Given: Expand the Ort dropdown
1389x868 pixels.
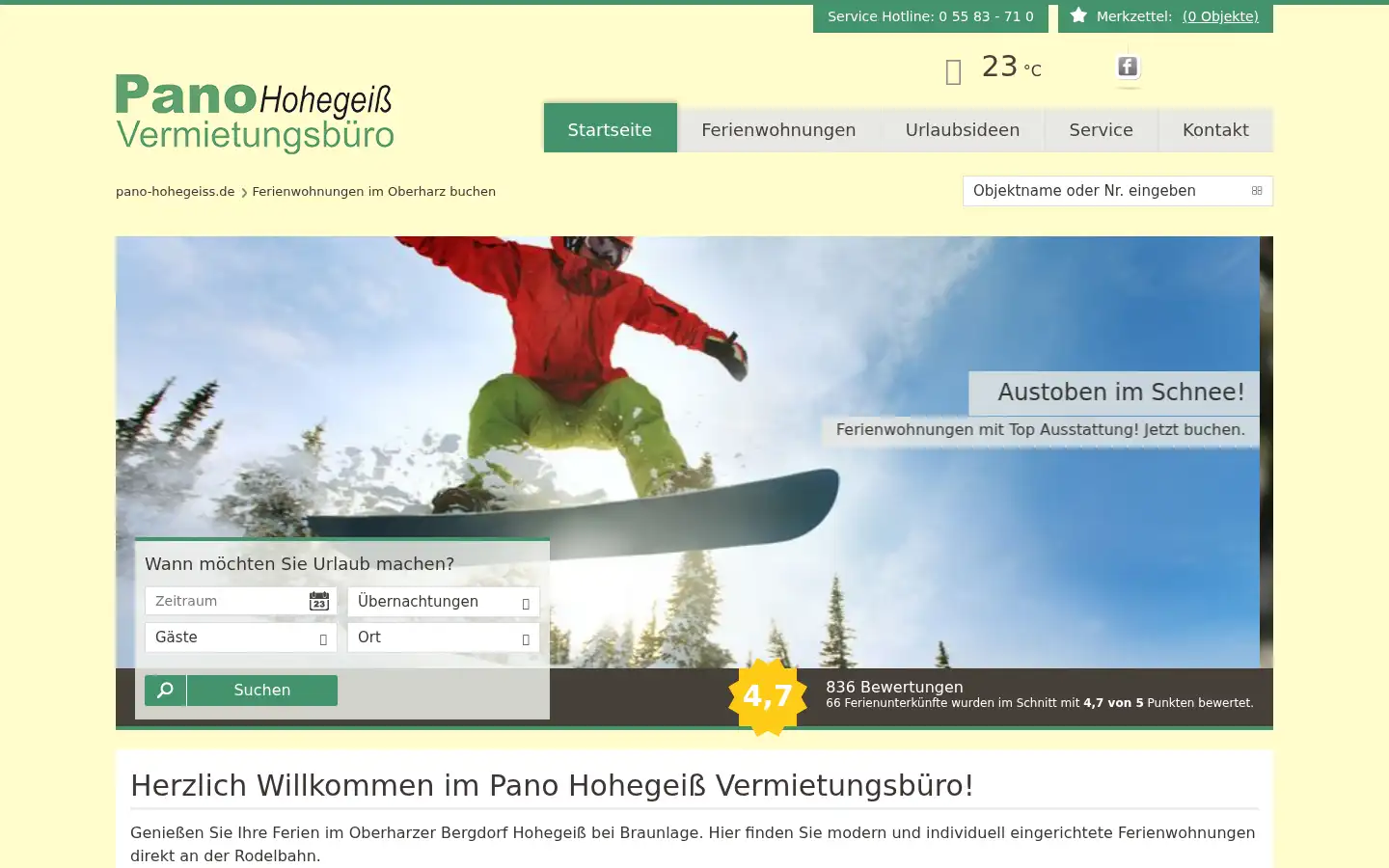Looking at the screenshot, I should [444, 637].
